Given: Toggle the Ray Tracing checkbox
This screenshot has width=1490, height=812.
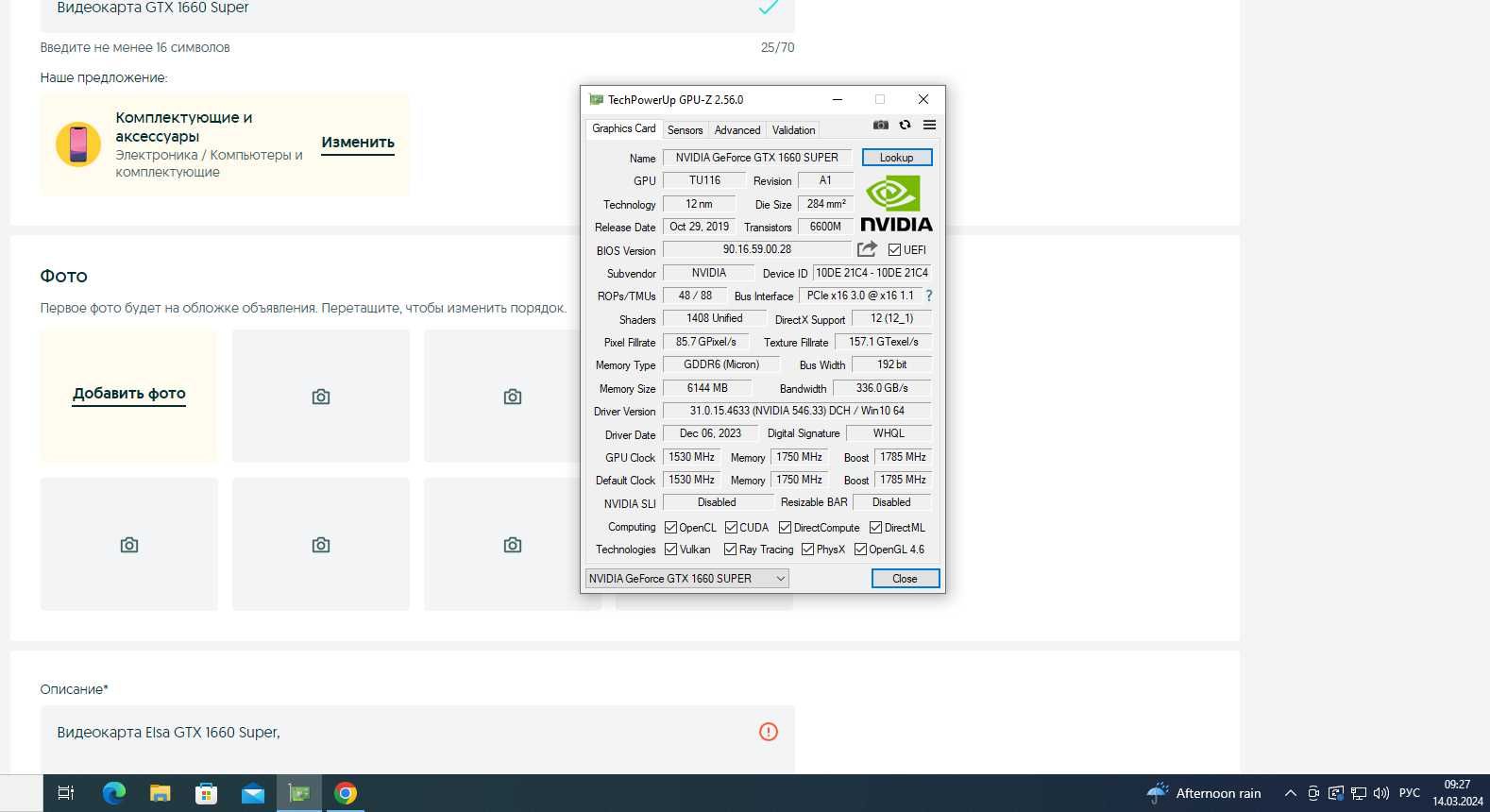Looking at the screenshot, I should 730,550.
